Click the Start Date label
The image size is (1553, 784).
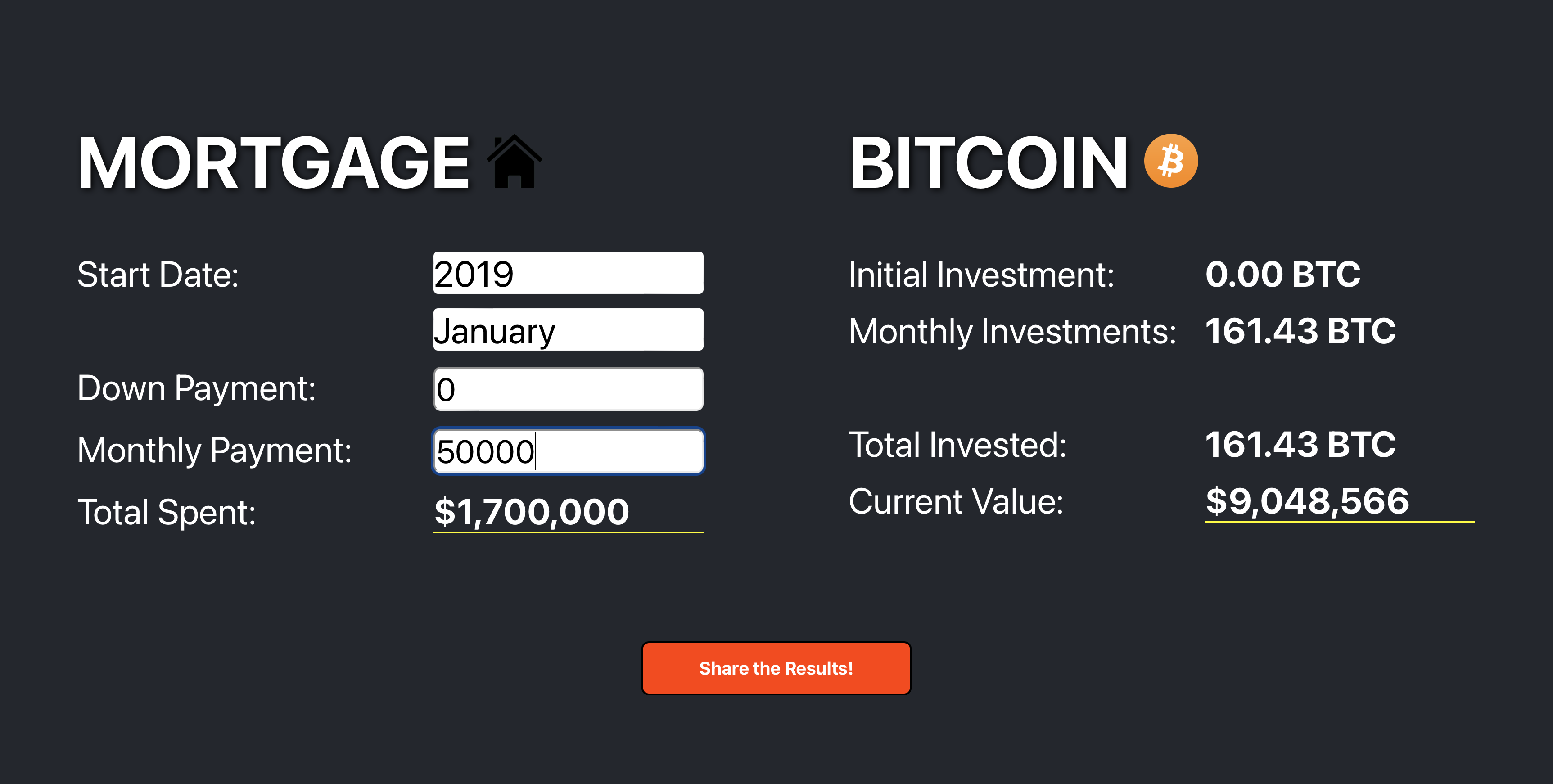tap(158, 274)
